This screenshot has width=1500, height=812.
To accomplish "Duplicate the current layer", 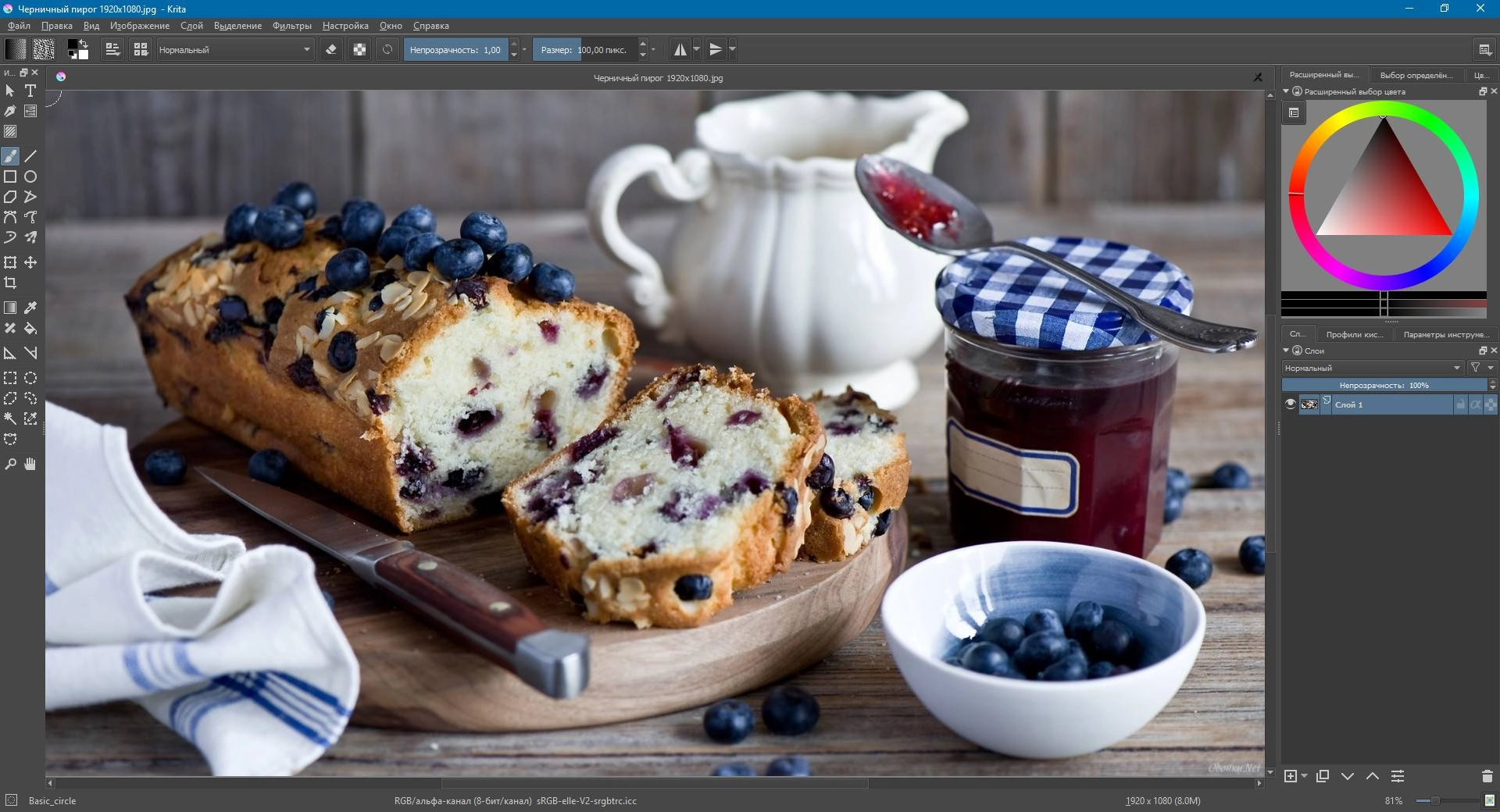I will (x=1322, y=776).
